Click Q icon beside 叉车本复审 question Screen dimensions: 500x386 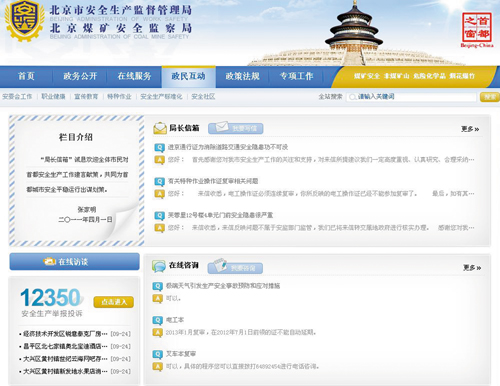pyautogui.click(x=157, y=354)
